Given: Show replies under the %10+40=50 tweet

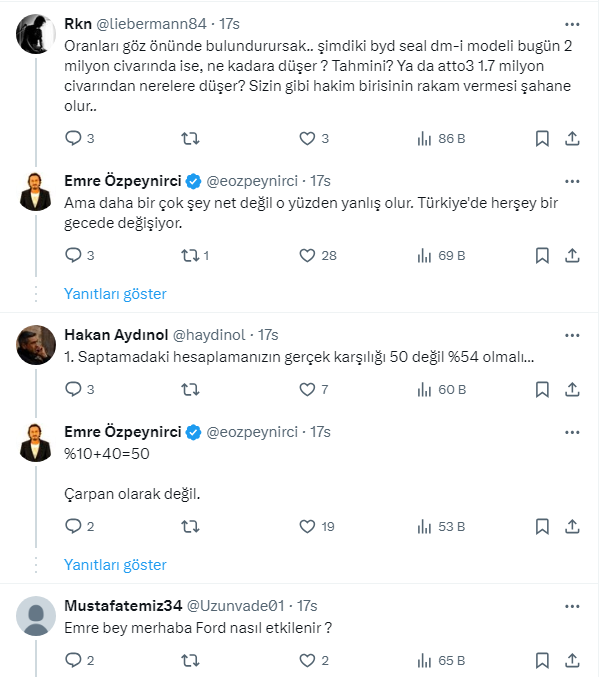Looking at the screenshot, I should click(x=115, y=565).
